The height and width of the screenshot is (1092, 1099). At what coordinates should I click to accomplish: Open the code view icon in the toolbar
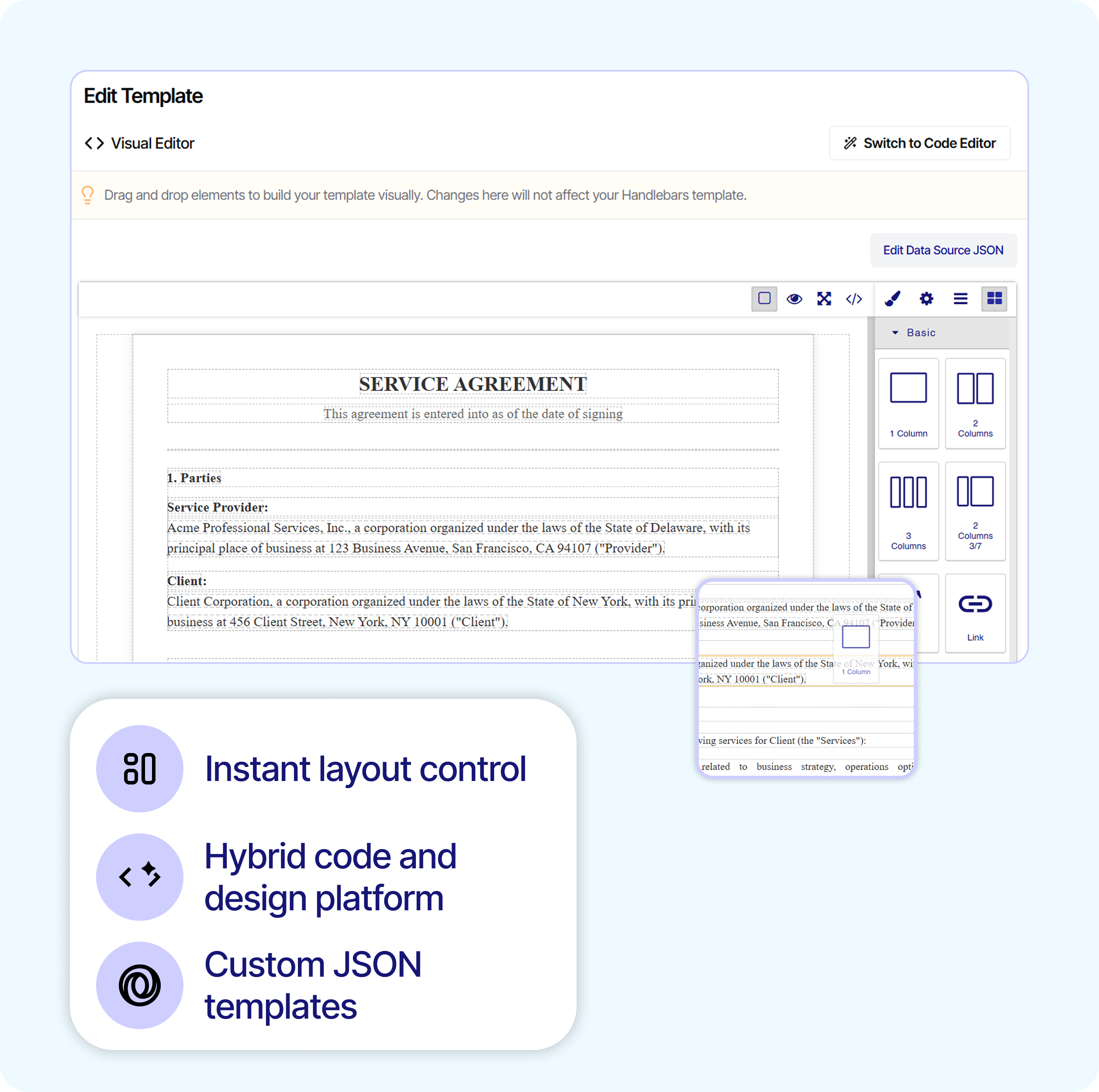pyautogui.click(x=853, y=299)
